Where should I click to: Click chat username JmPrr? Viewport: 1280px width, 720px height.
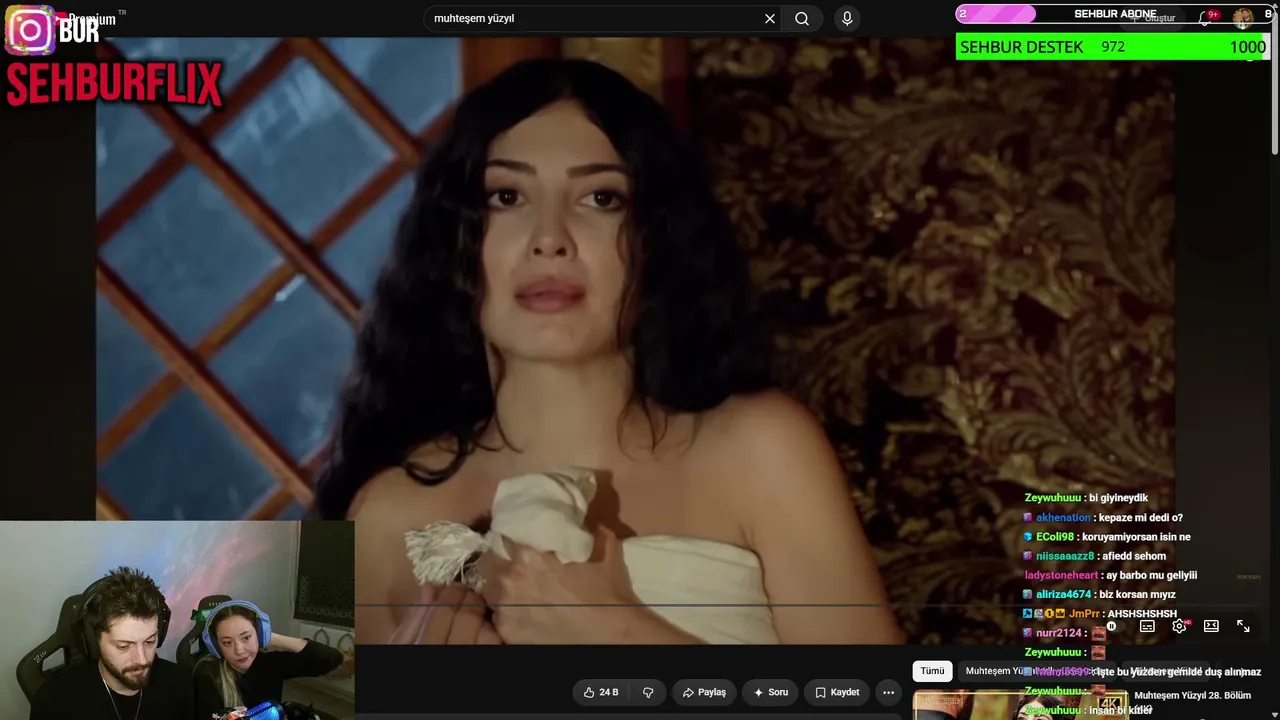click(1085, 614)
